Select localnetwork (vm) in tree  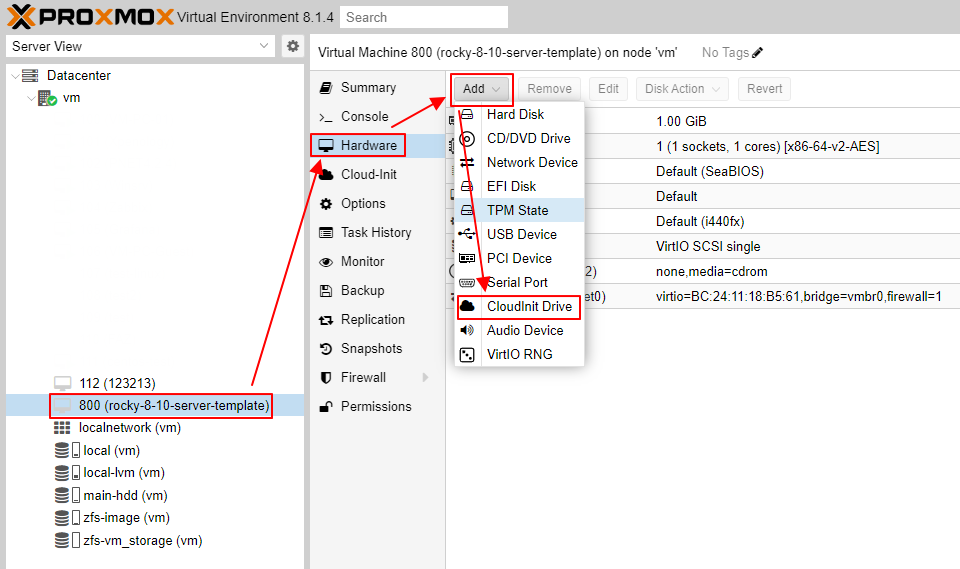pos(155,428)
